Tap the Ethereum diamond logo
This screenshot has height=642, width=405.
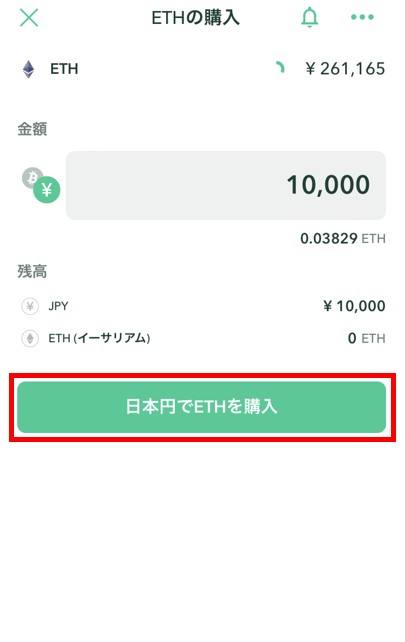pyautogui.click(x=28, y=69)
